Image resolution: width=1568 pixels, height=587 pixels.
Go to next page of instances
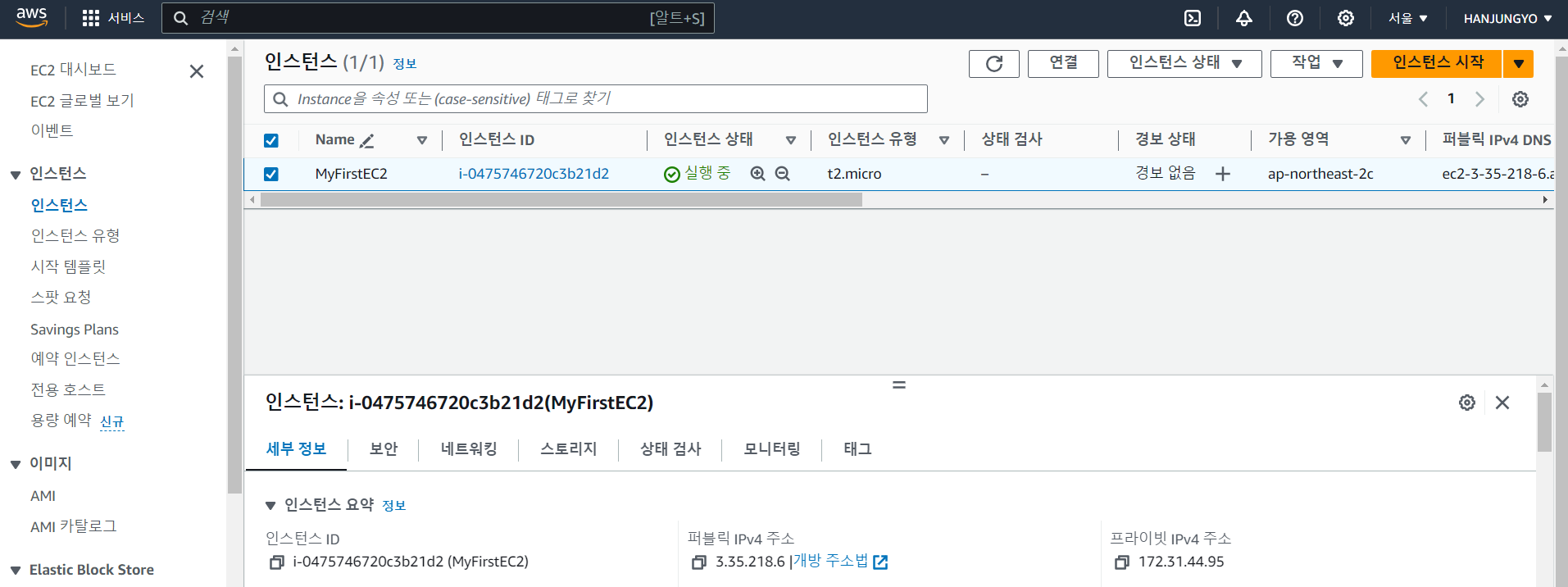click(x=1479, y=99)
